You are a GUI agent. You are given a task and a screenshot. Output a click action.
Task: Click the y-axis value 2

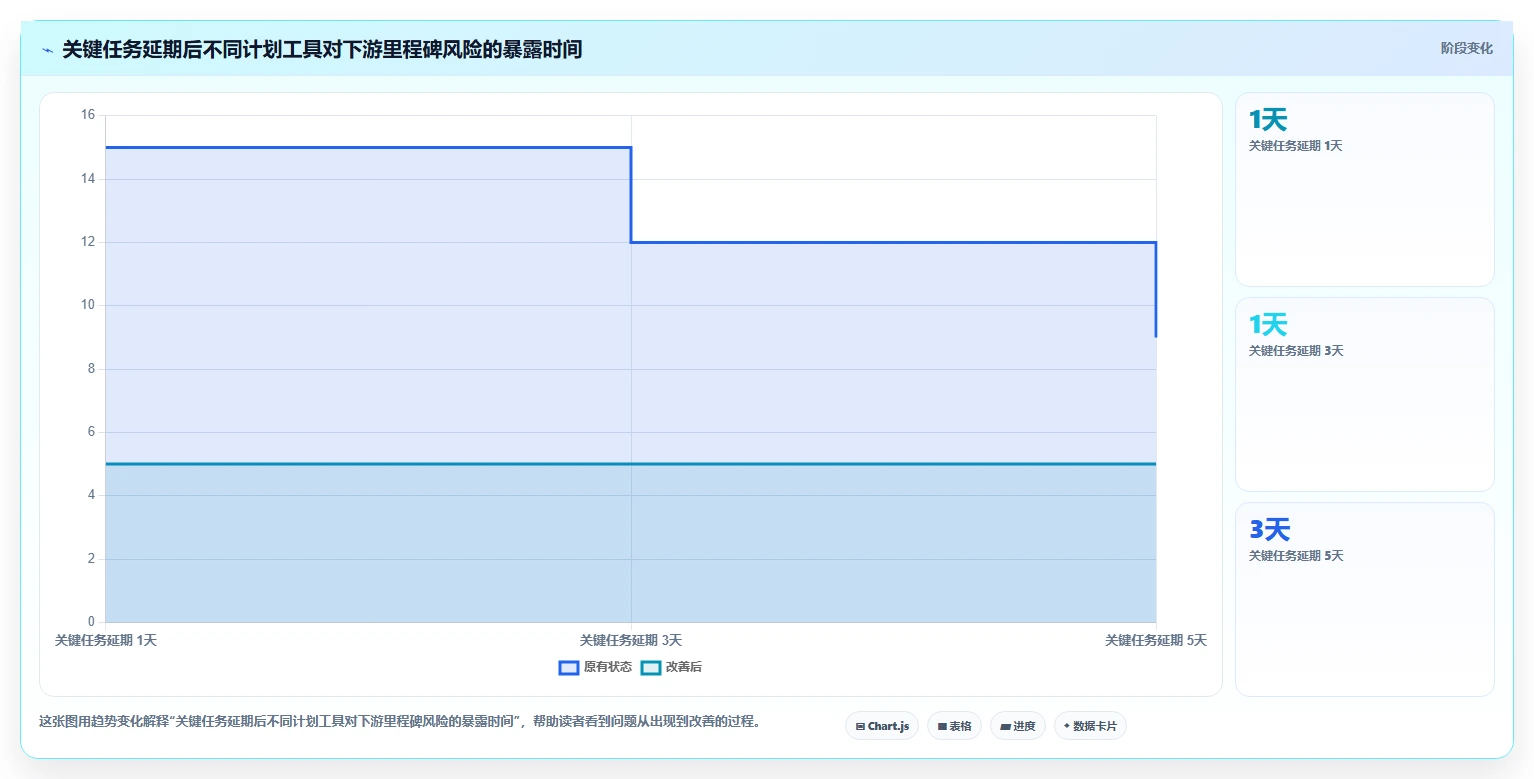(x=91, y=558)
